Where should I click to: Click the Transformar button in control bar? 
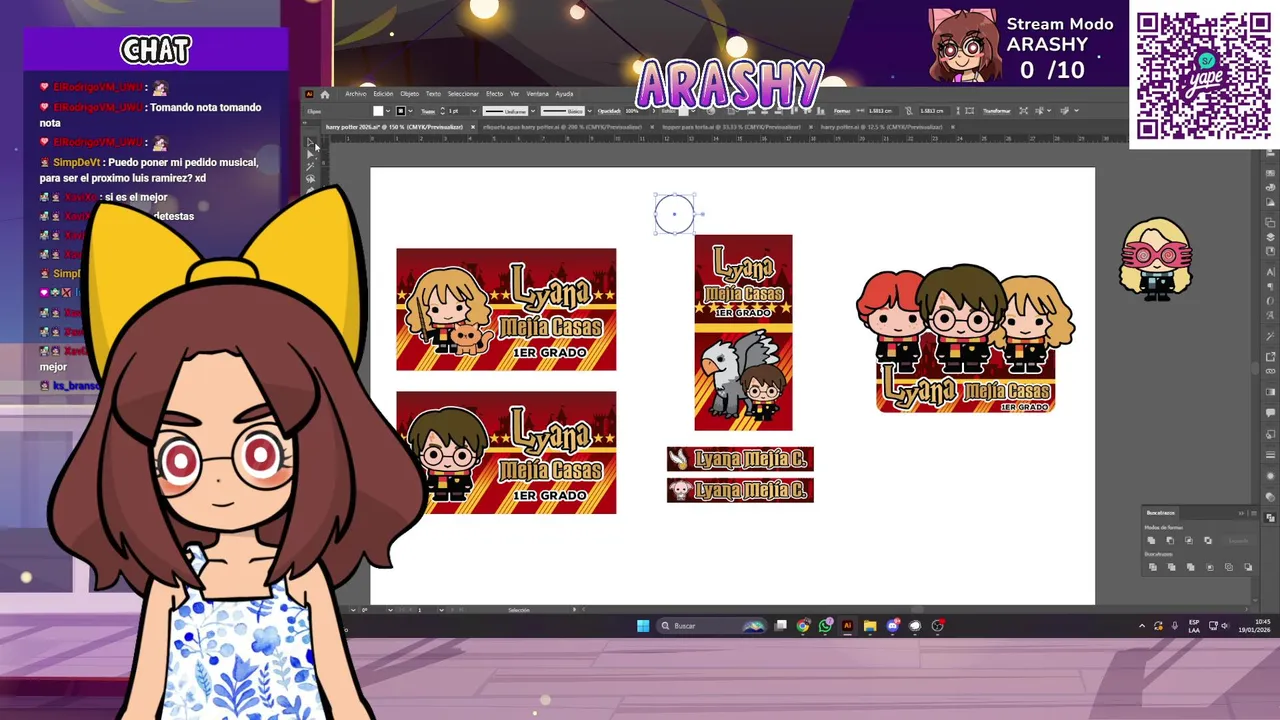tap(996, 111)
